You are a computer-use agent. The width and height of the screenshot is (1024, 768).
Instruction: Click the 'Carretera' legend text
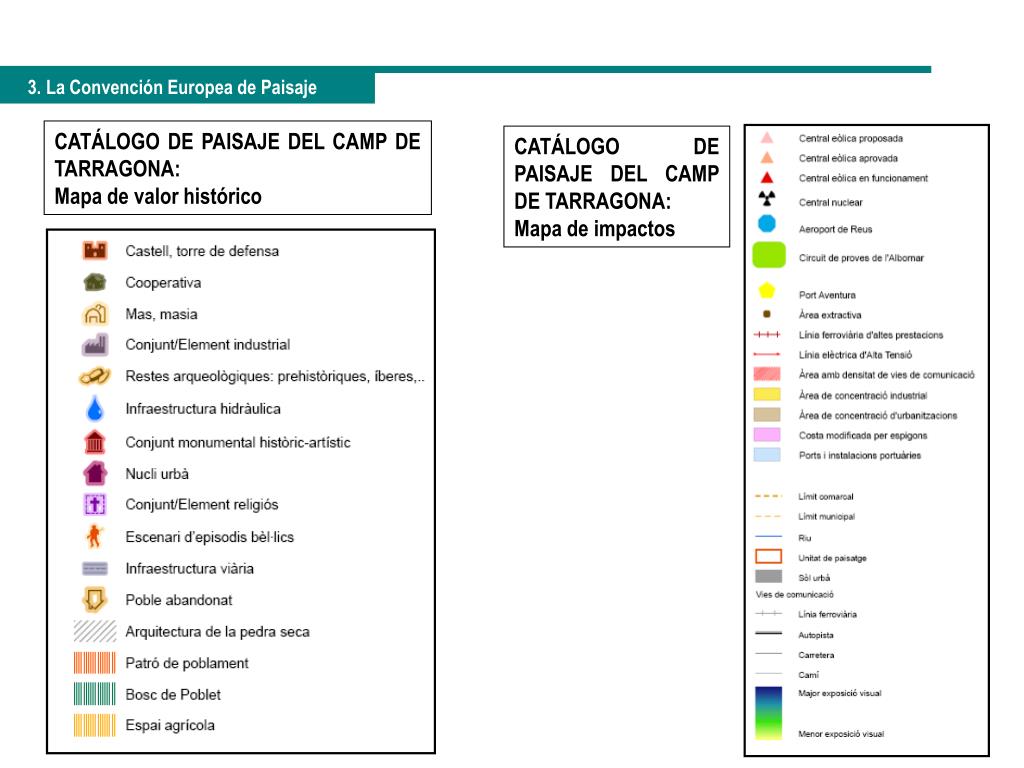click(x=816, y=654)
